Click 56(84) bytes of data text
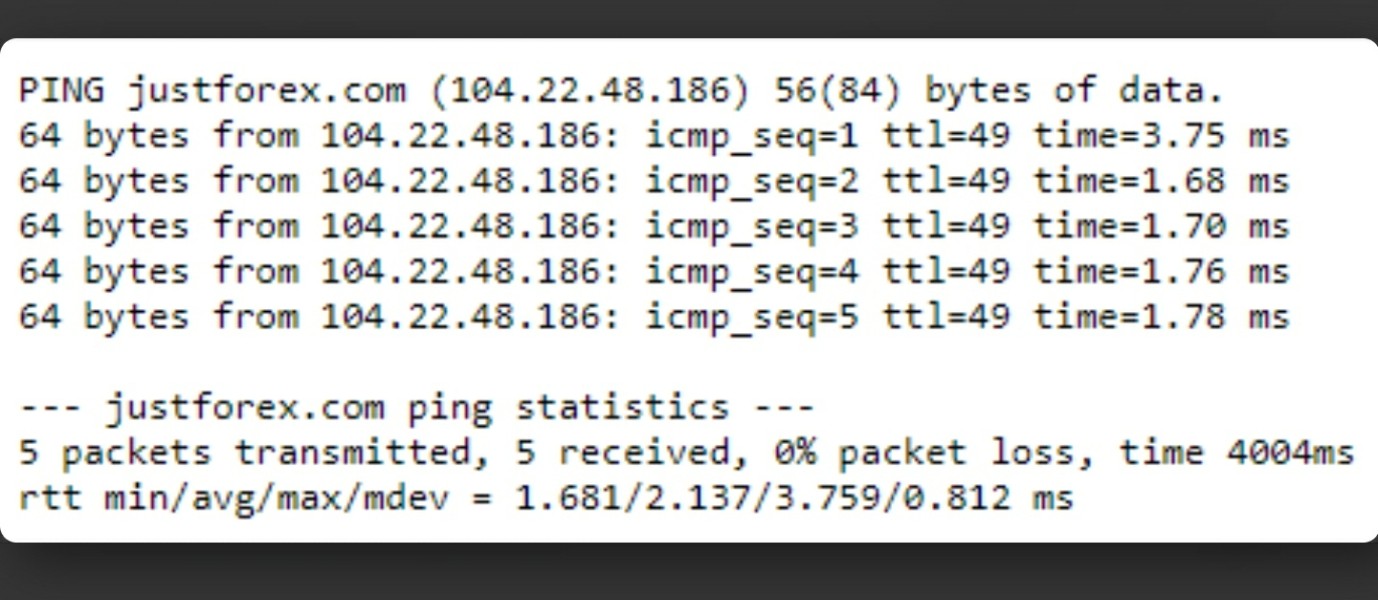1378x600 pixels. (999, 92)
